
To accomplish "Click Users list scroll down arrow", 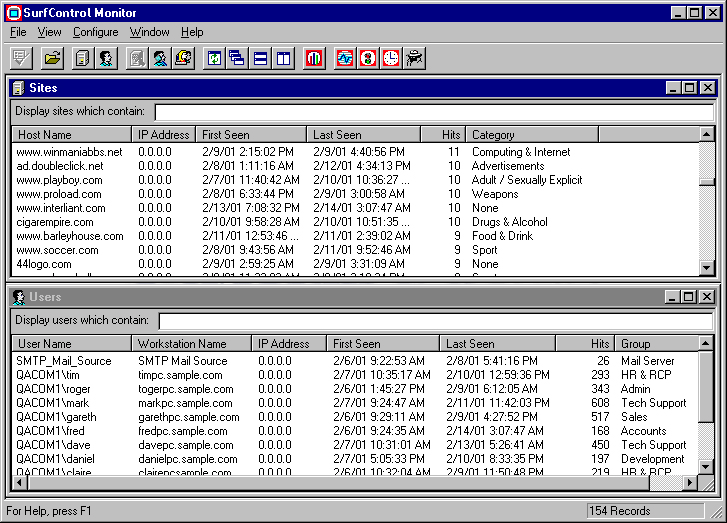I will click(x=705, y=466).
